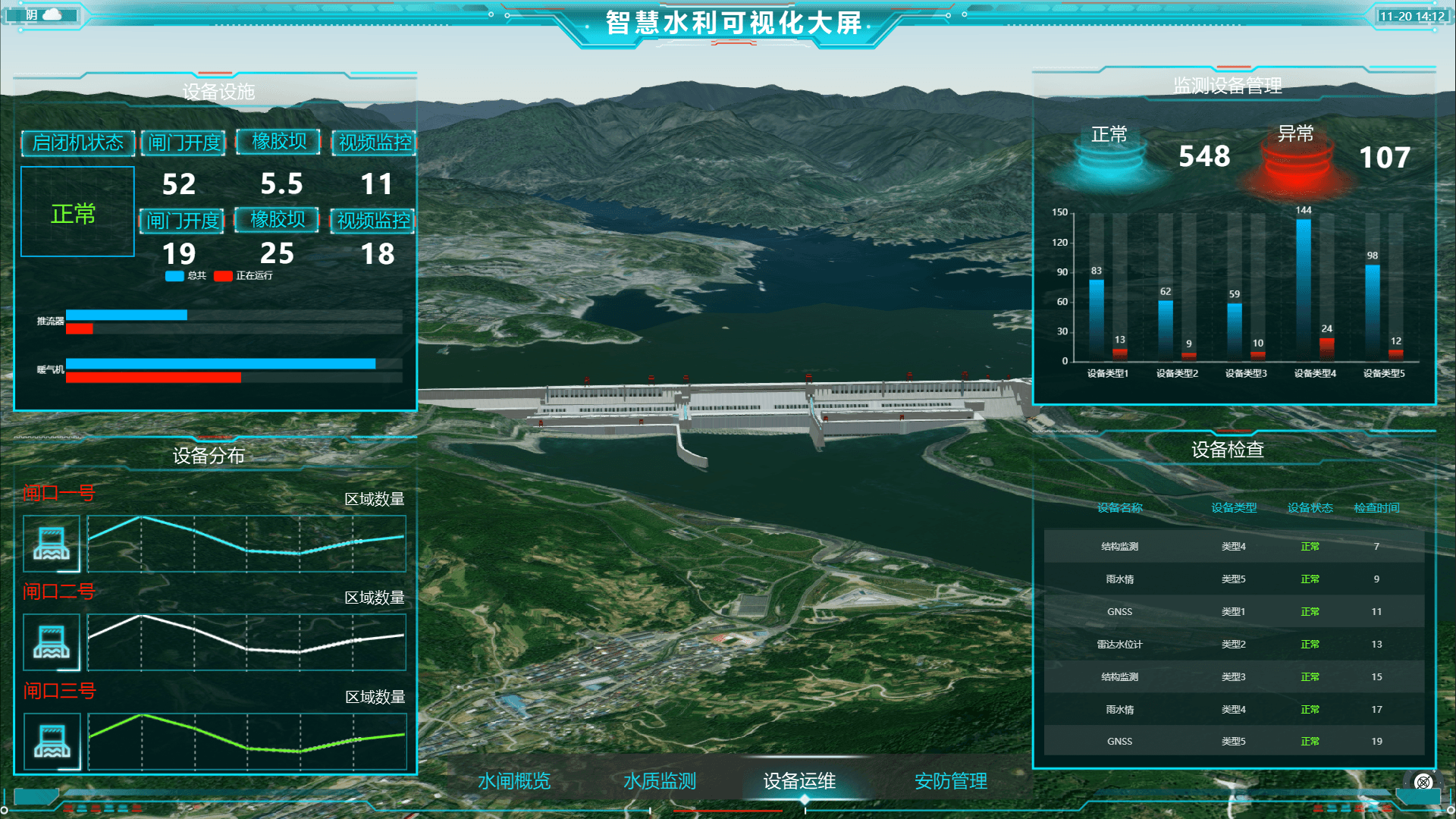Click the 设备状态 column header

pyautogui.click(x=1310, y=507)
